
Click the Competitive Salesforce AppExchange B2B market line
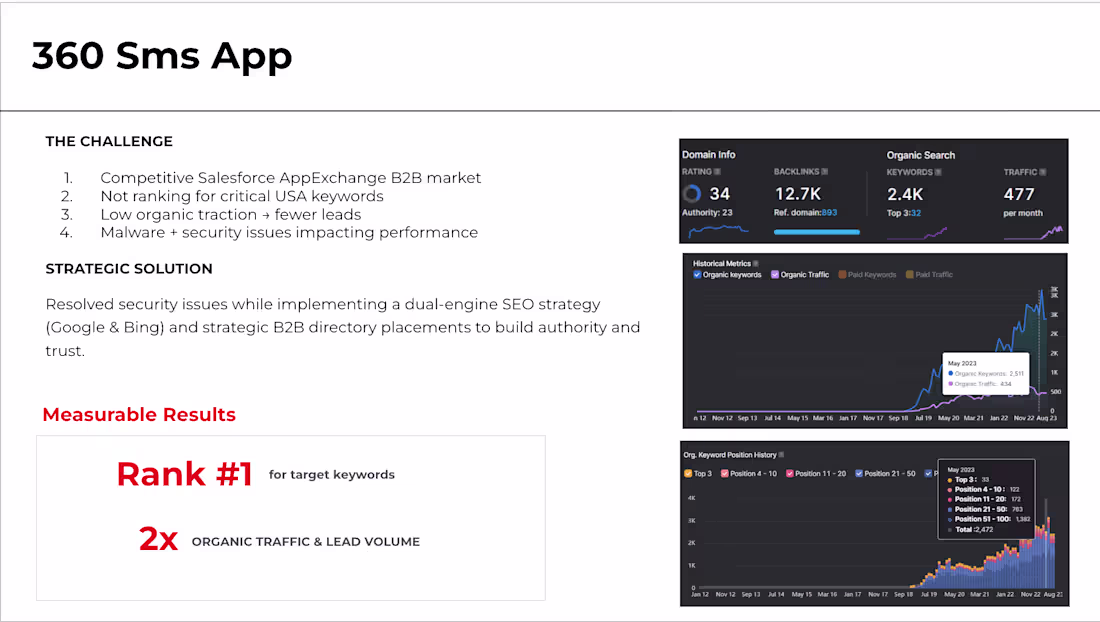pos(290,178)
